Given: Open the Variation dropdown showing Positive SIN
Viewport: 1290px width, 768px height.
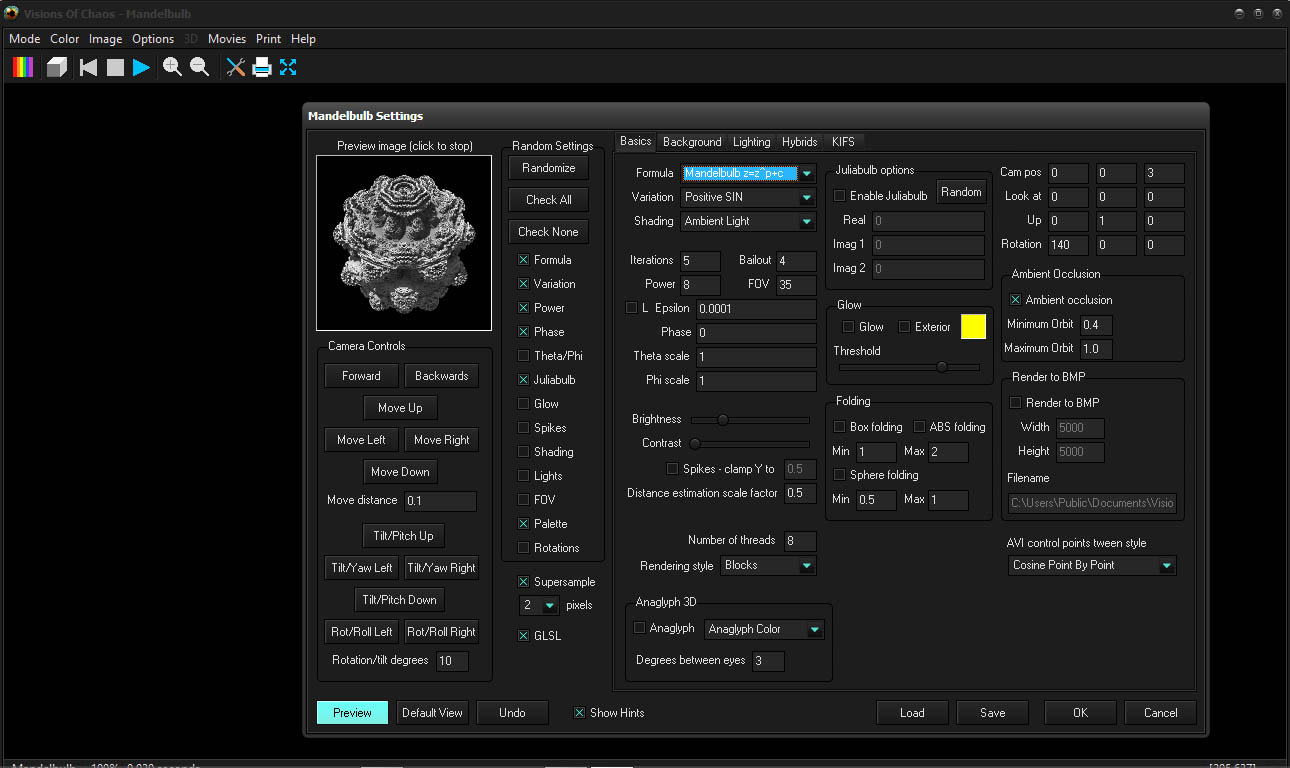Looking at the screenshot, I should tap(749, 197).
